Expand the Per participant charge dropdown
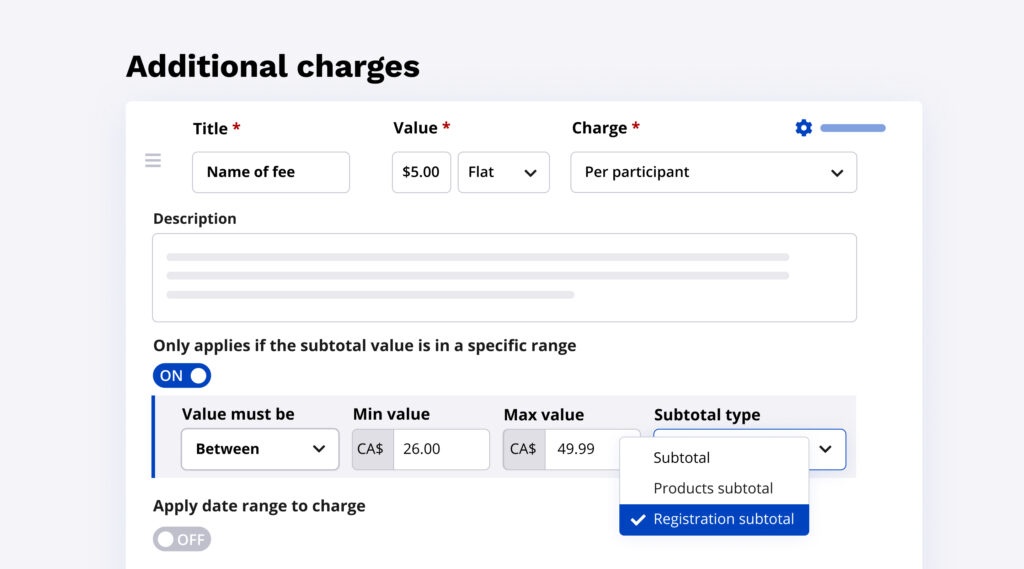 click(713, 172)
